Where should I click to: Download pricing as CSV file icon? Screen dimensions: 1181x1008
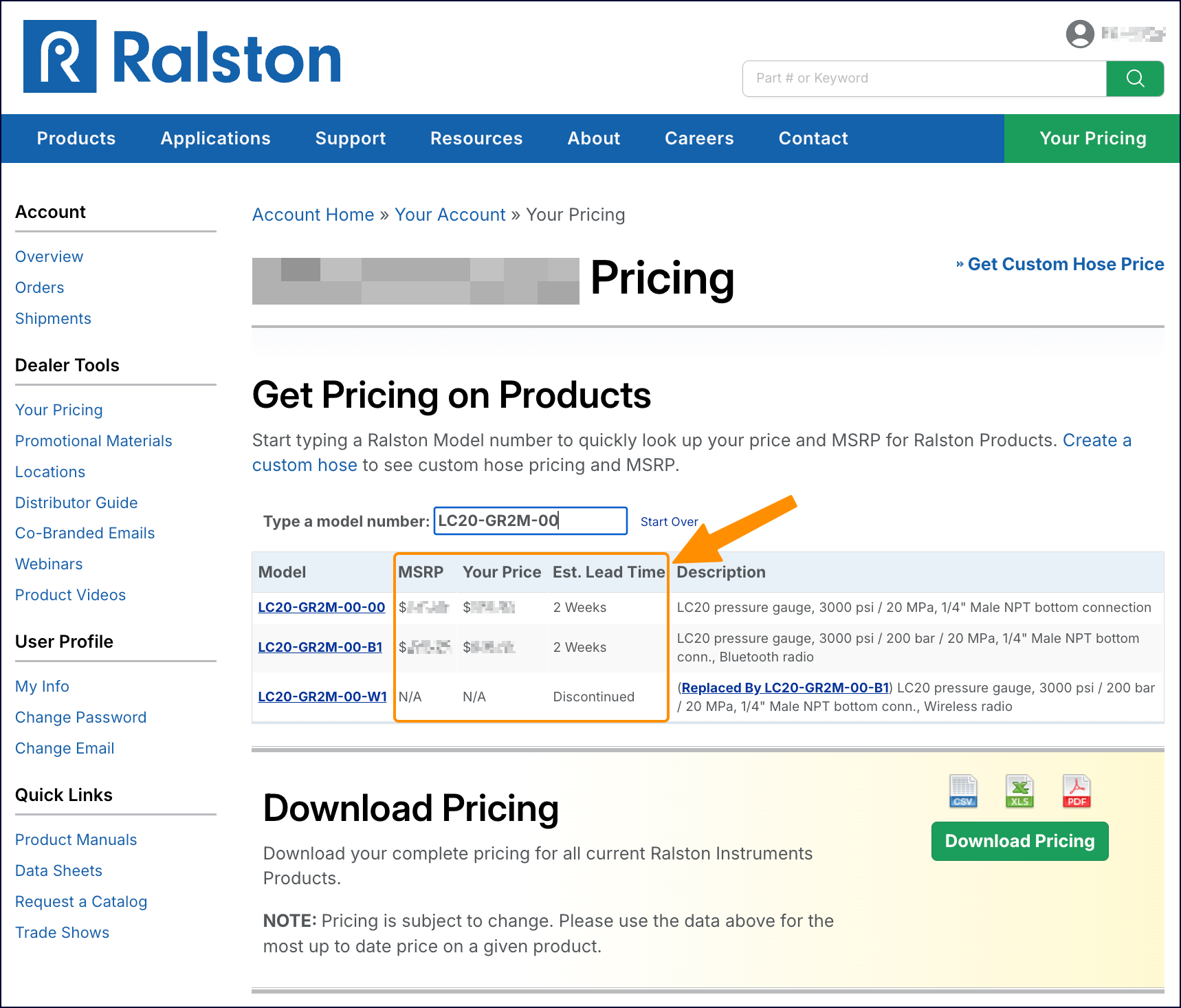[963, 791]
